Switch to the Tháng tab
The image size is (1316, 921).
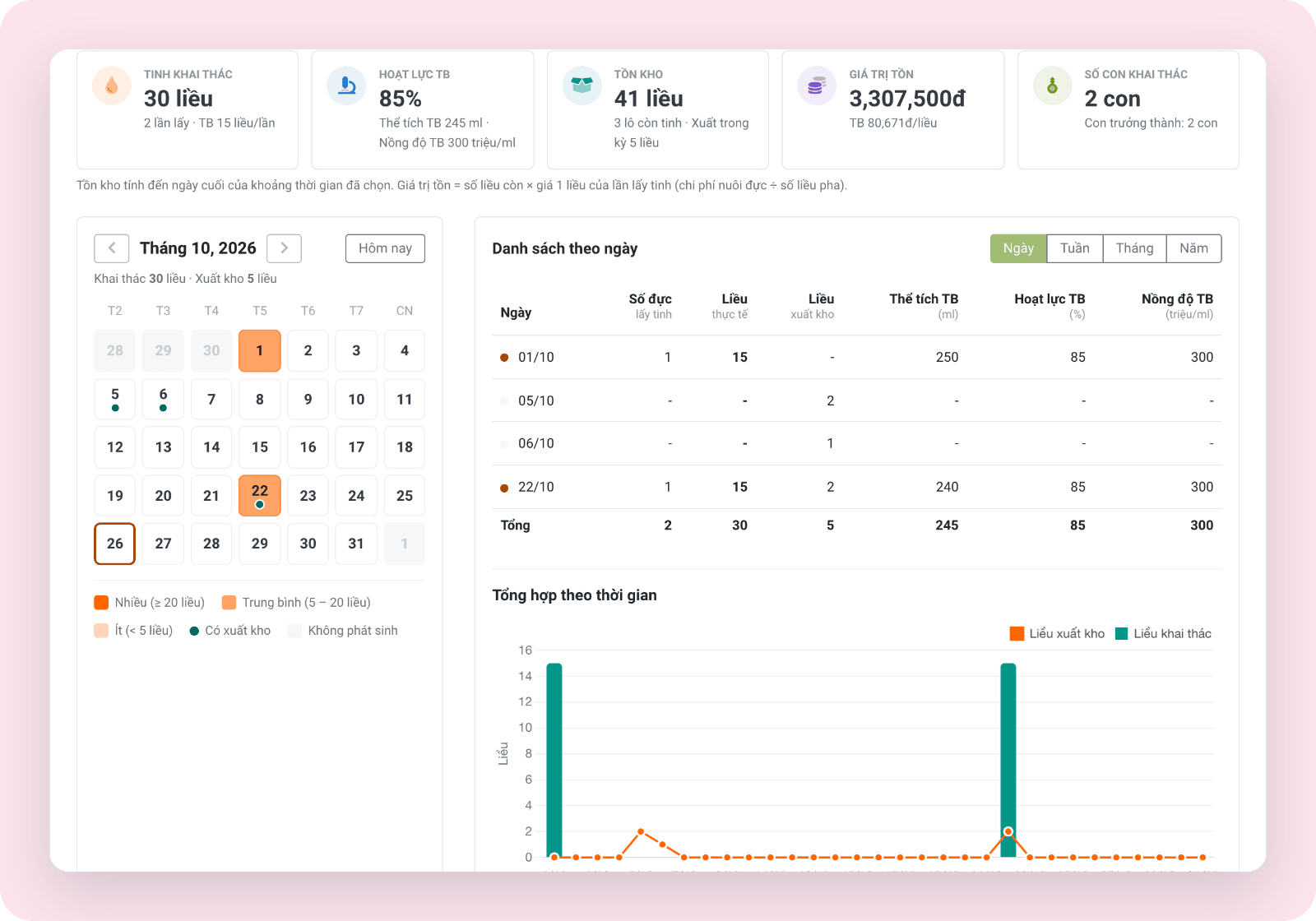pyautogui.click(x=1134, y=248)
